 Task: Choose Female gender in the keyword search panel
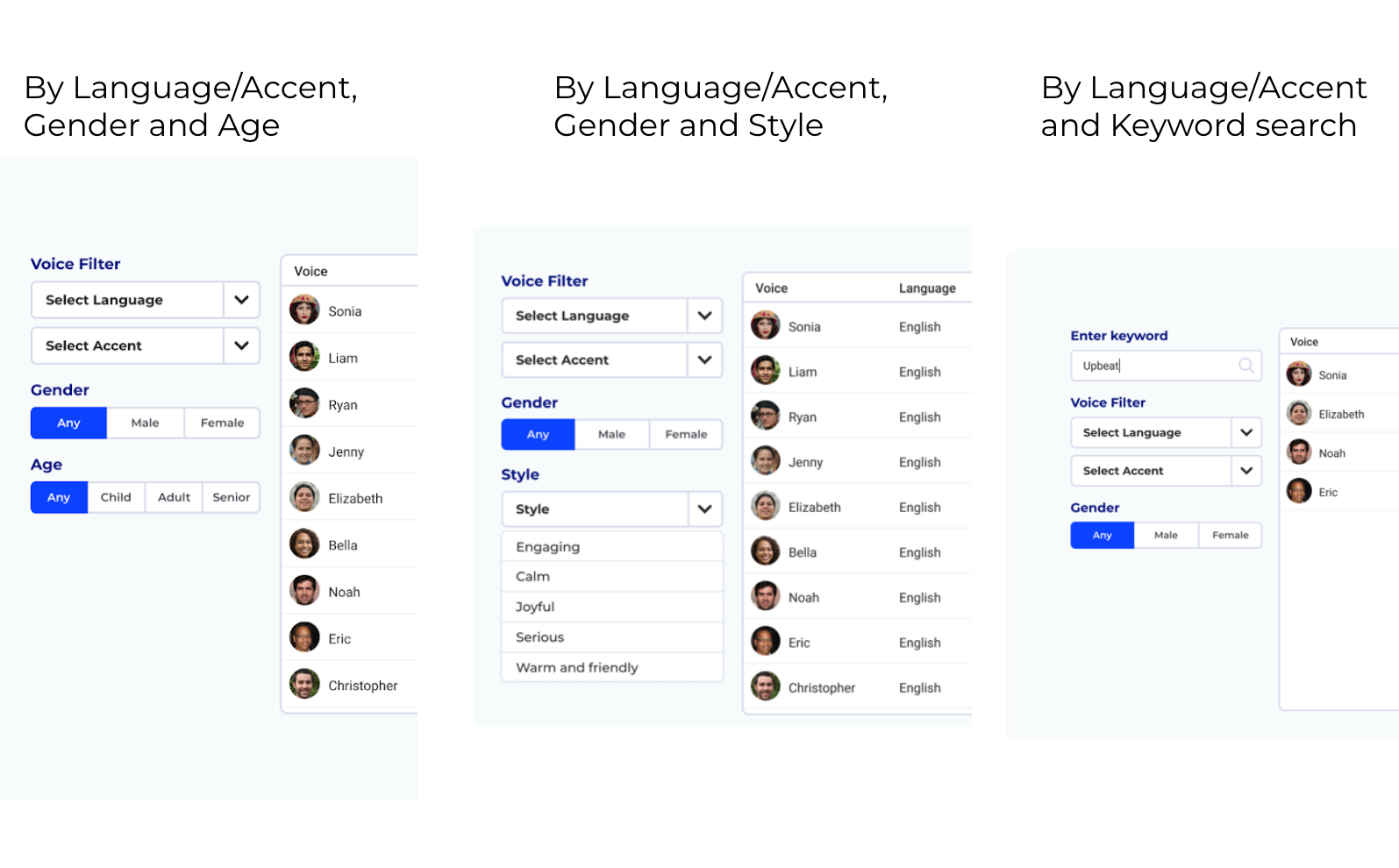pyautogui.click(x=1230, y=535)
